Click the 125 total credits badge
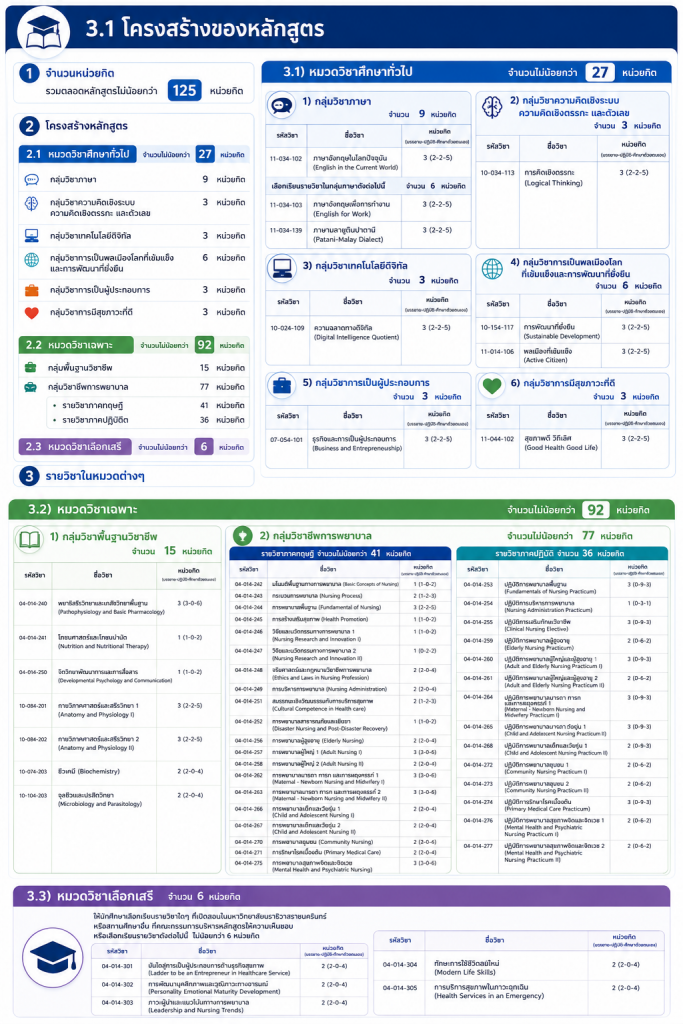This screenshot has width=683, height=1024. pyautogui.click(x=185, y=91)
